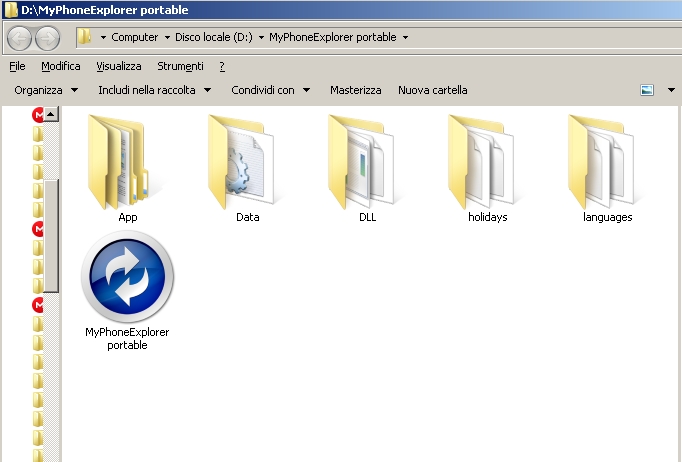
Task: Click the navigation pane scrollbar thumb
Action: 51,236
